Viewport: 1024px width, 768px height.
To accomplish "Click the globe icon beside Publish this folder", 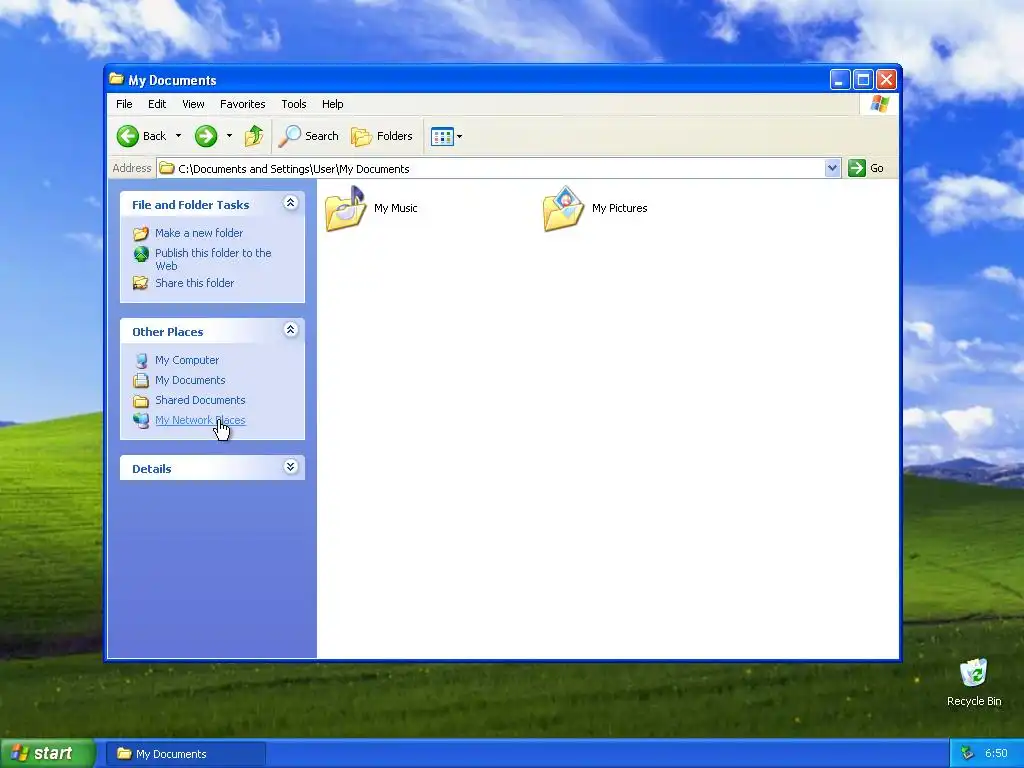I will [141, 254].
